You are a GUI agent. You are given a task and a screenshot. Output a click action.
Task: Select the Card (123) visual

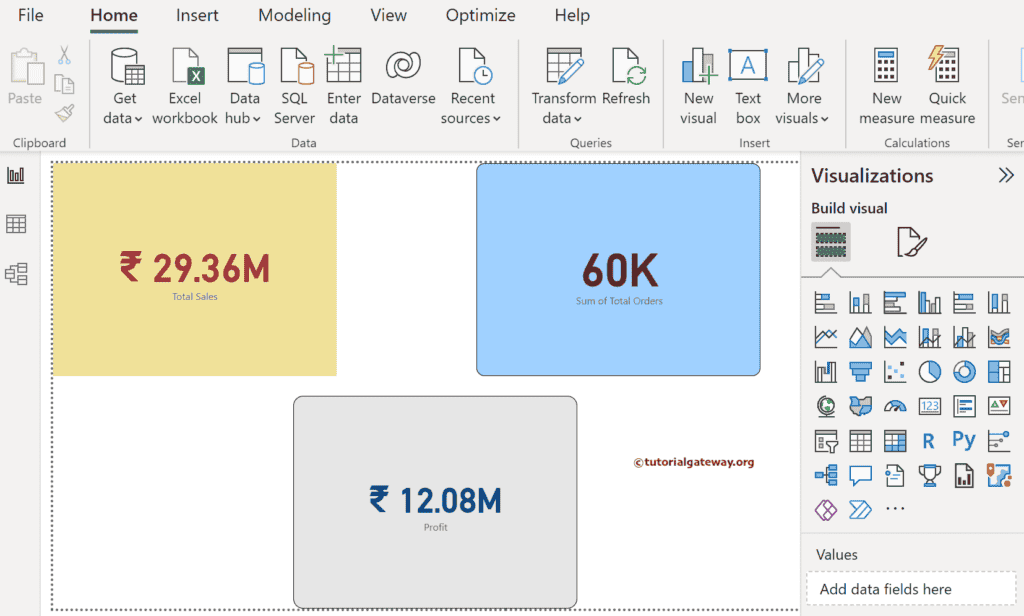pyautogui.click(x=929, y=406)
